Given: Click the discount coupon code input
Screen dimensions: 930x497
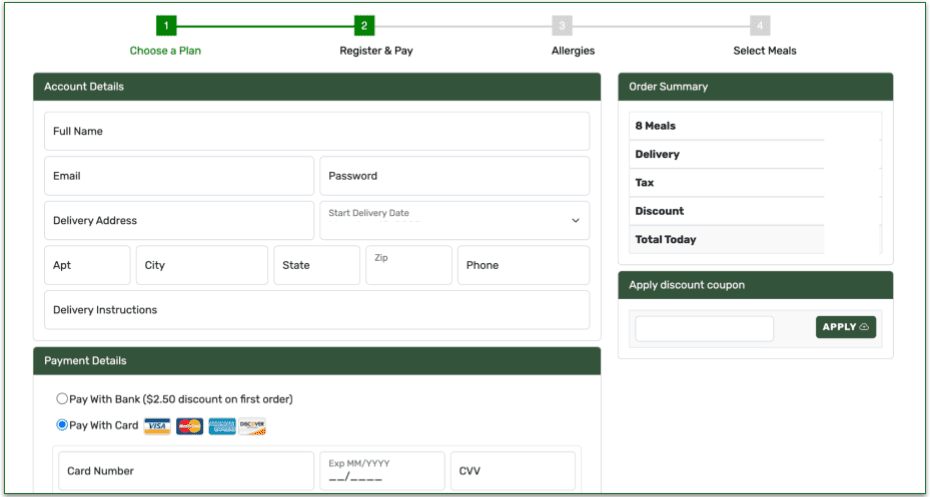Looking at the screenshot, I should point(704,329).
